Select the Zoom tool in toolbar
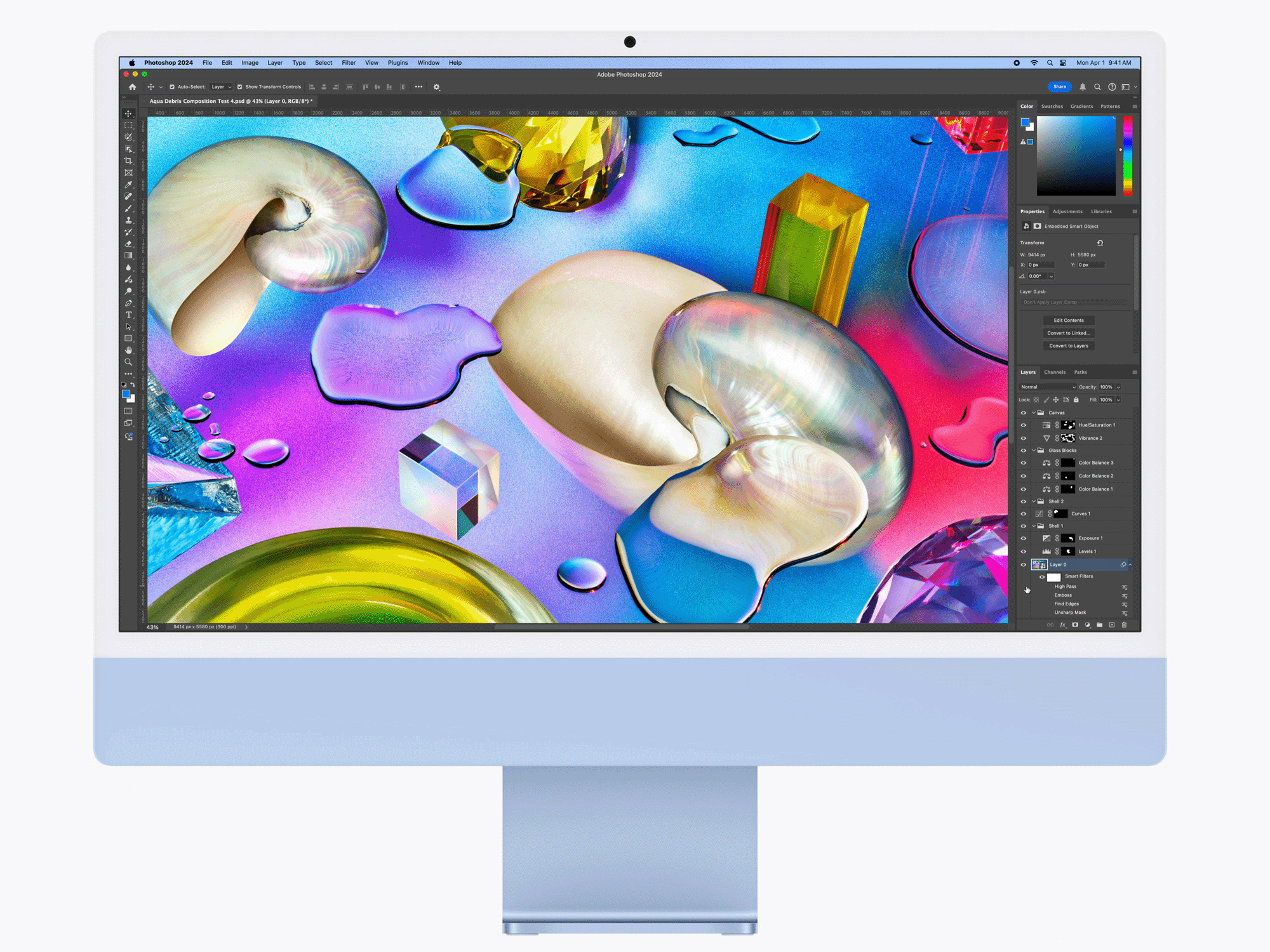 pos(128,362)
